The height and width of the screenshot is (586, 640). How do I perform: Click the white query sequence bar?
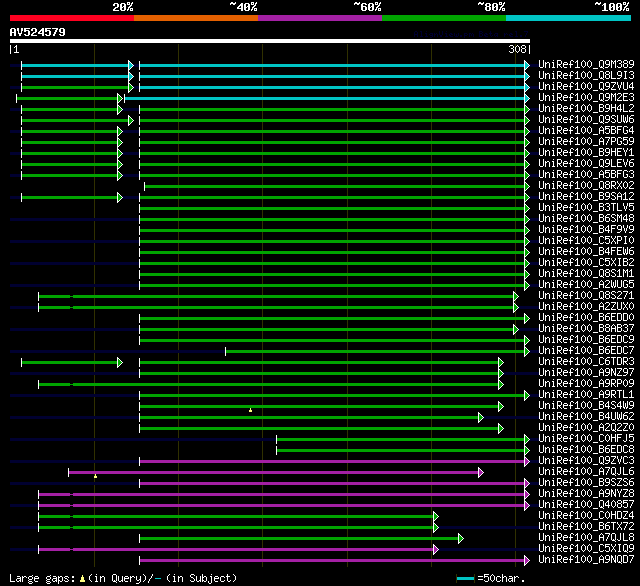pyautogui.click(x=270, y=41)
